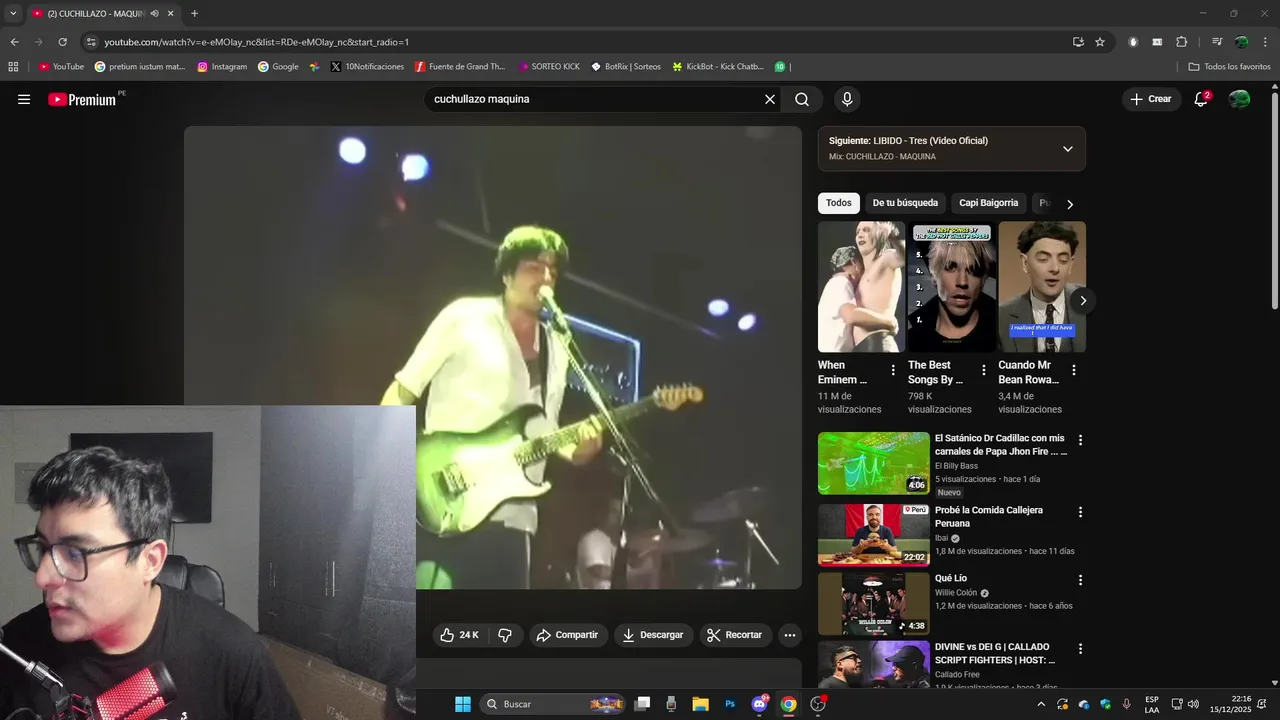This screenshot has width=1280, height=720.
Task: Open options for Probé la Comida Callejera video
Action: pos(1080,512)
